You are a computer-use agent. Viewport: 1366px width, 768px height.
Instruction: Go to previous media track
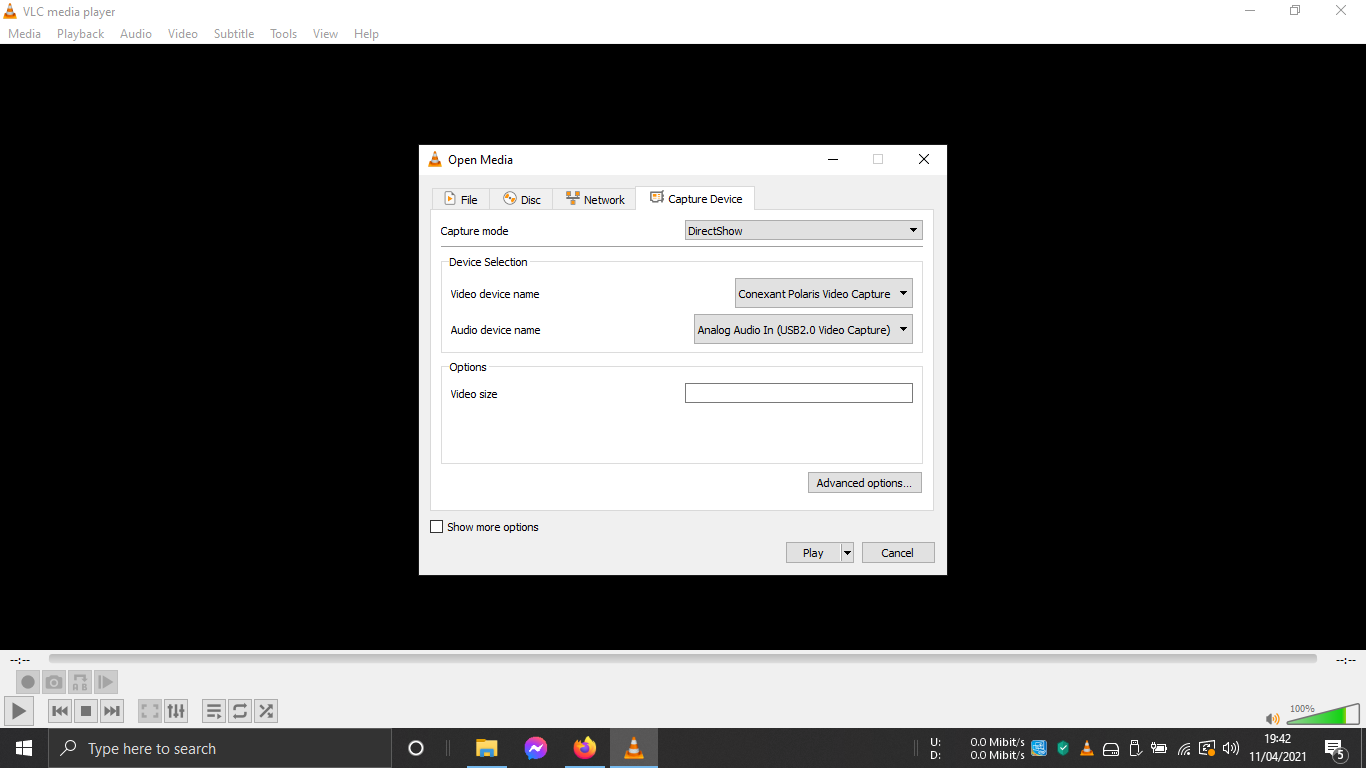[x=60, y=711]
